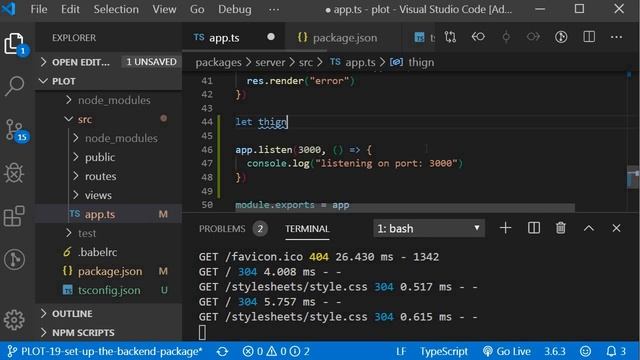
Task: Show hidden menus via title bar ellipsis
Action: coord(274,9)
